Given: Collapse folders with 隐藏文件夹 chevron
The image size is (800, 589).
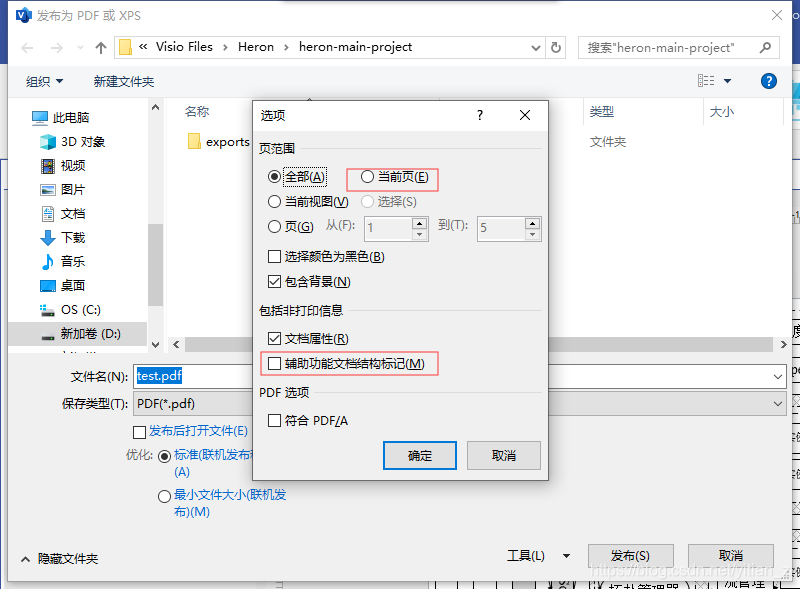Looking at the screenshot, I should coord(25,559).
